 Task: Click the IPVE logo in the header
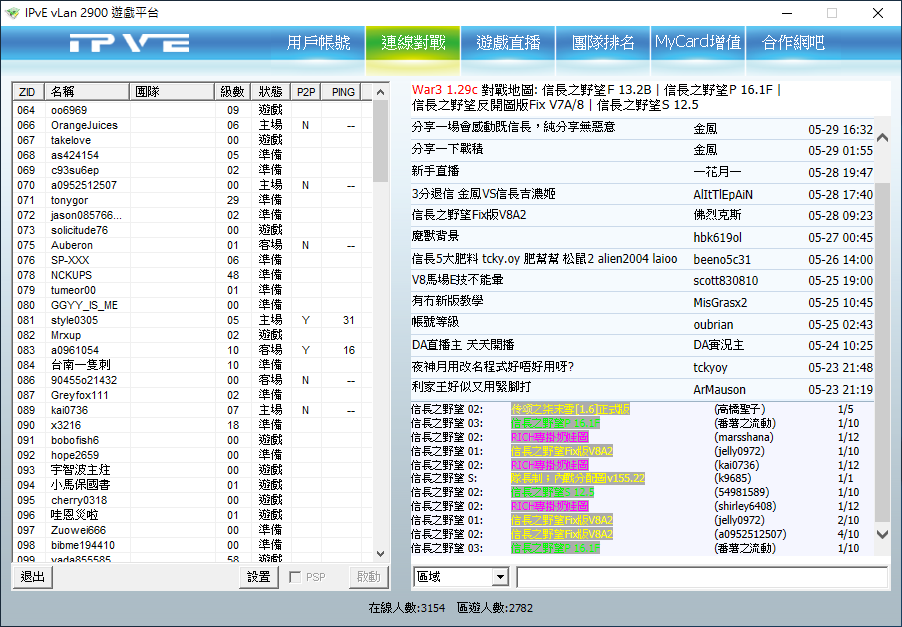point(130,43)
